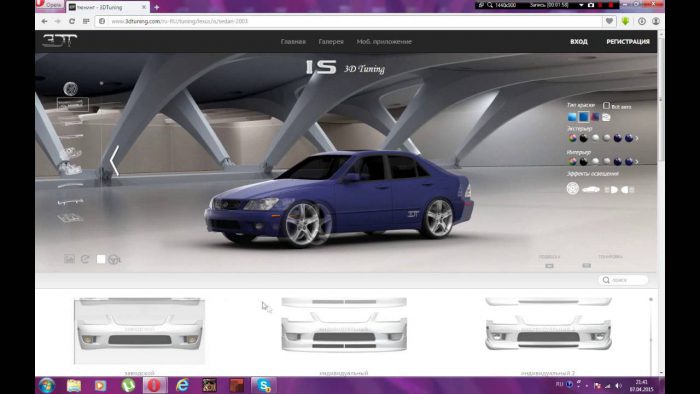Toggle headlights on effect icon
This screenshot has width=700, height=394.
[612, 190]
